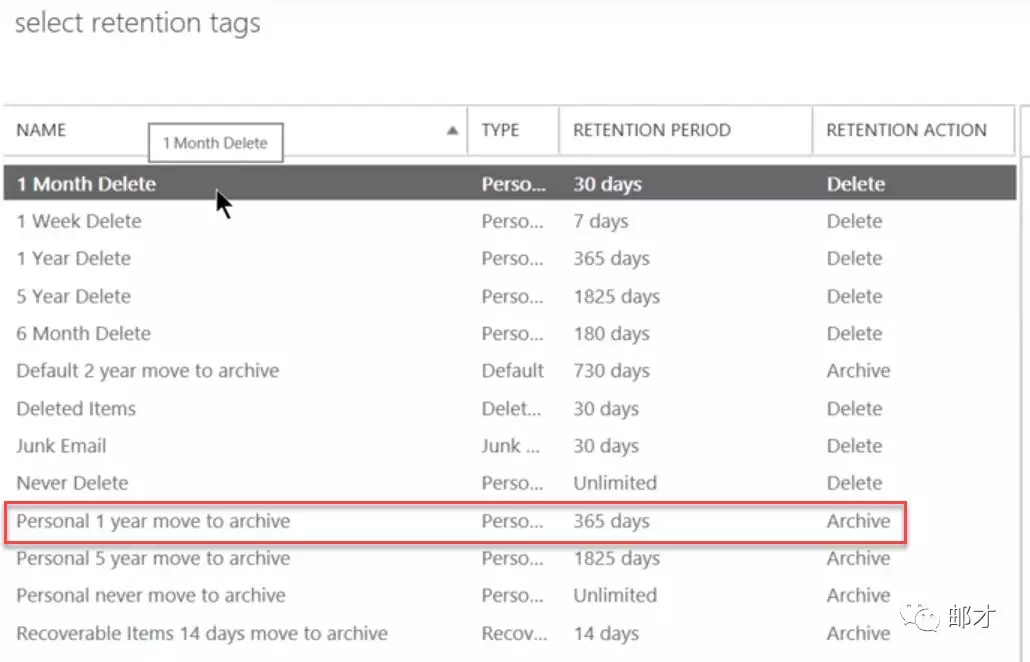
Task: Choose the 1 Year Delete tag
Action: [x=74, y=258]
